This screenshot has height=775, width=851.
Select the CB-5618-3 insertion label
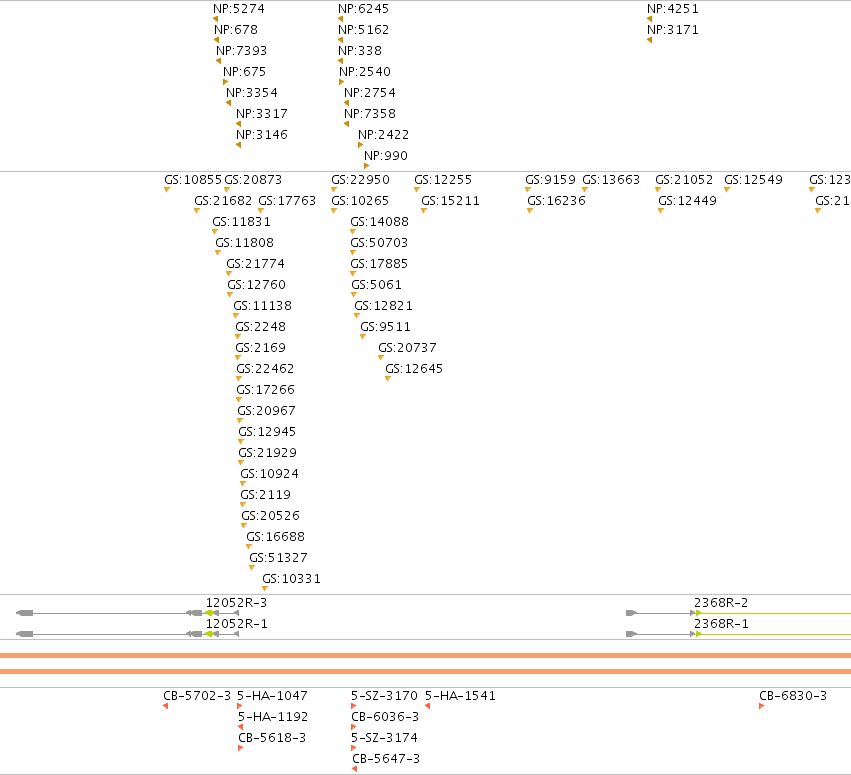tap(272, 738)
